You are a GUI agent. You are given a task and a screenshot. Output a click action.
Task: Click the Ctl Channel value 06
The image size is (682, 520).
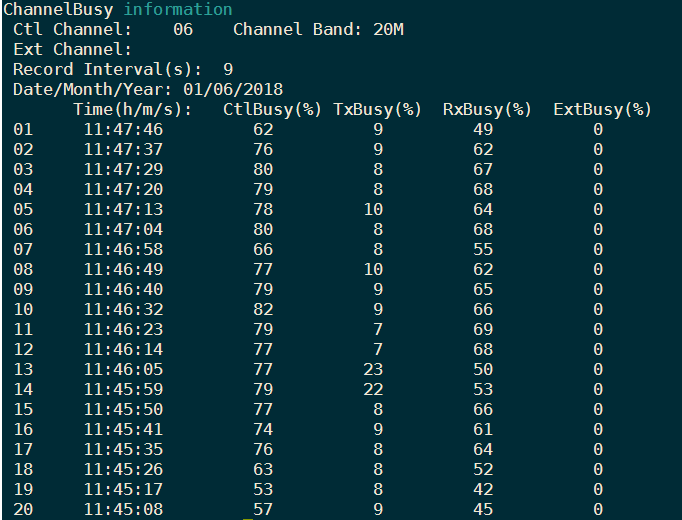183,29
